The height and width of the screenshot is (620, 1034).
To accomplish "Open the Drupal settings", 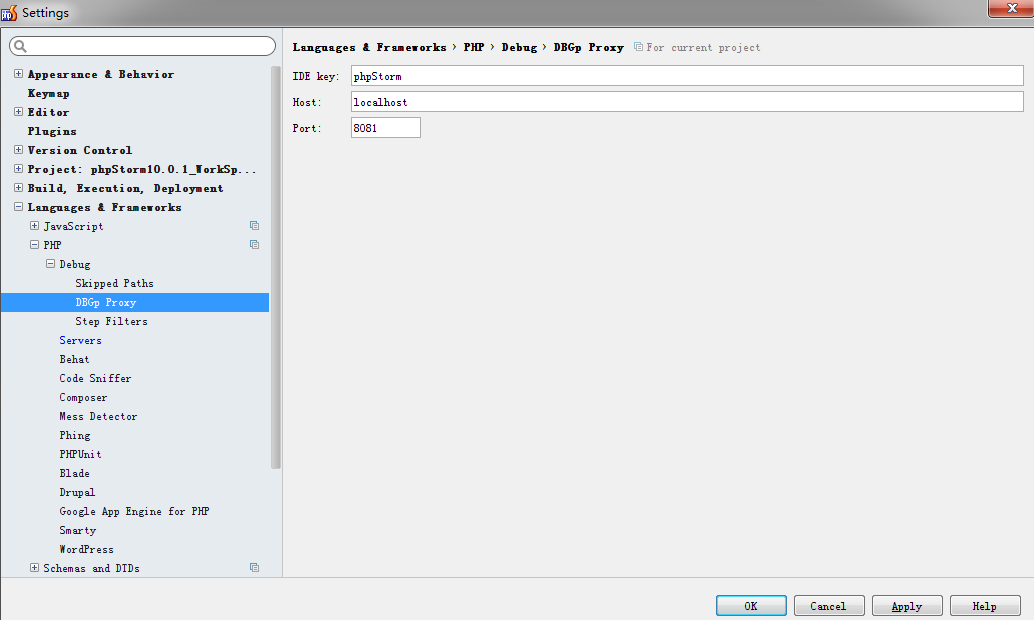I will tap(77, 492).
